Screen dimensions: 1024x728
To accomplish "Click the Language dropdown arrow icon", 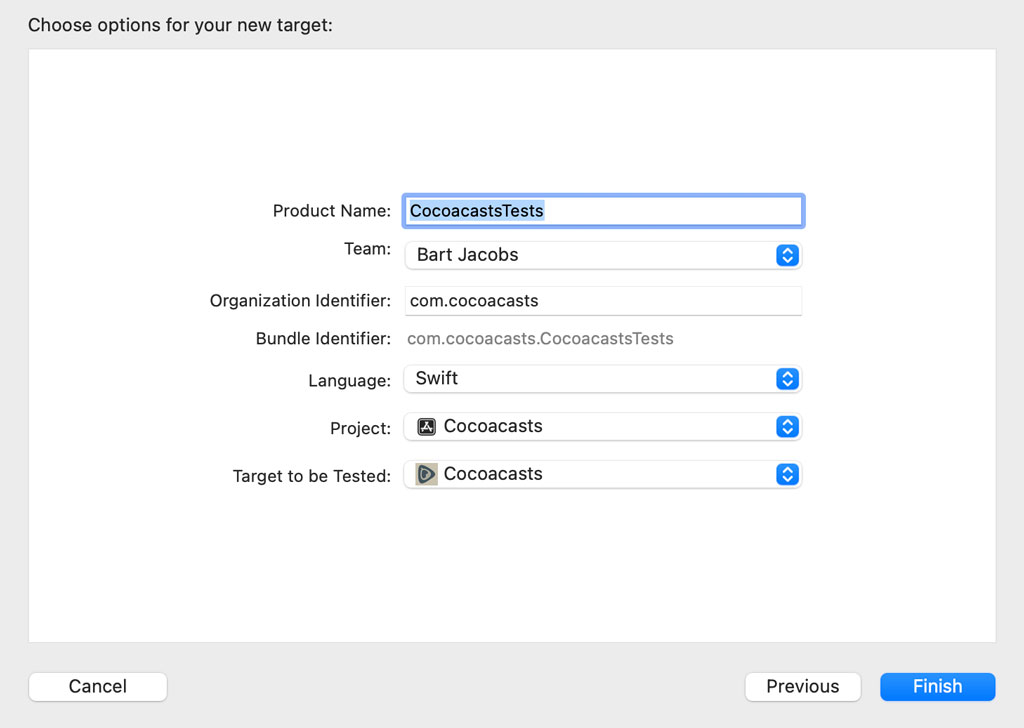I will pyautogui.click(x=787, y=379).
